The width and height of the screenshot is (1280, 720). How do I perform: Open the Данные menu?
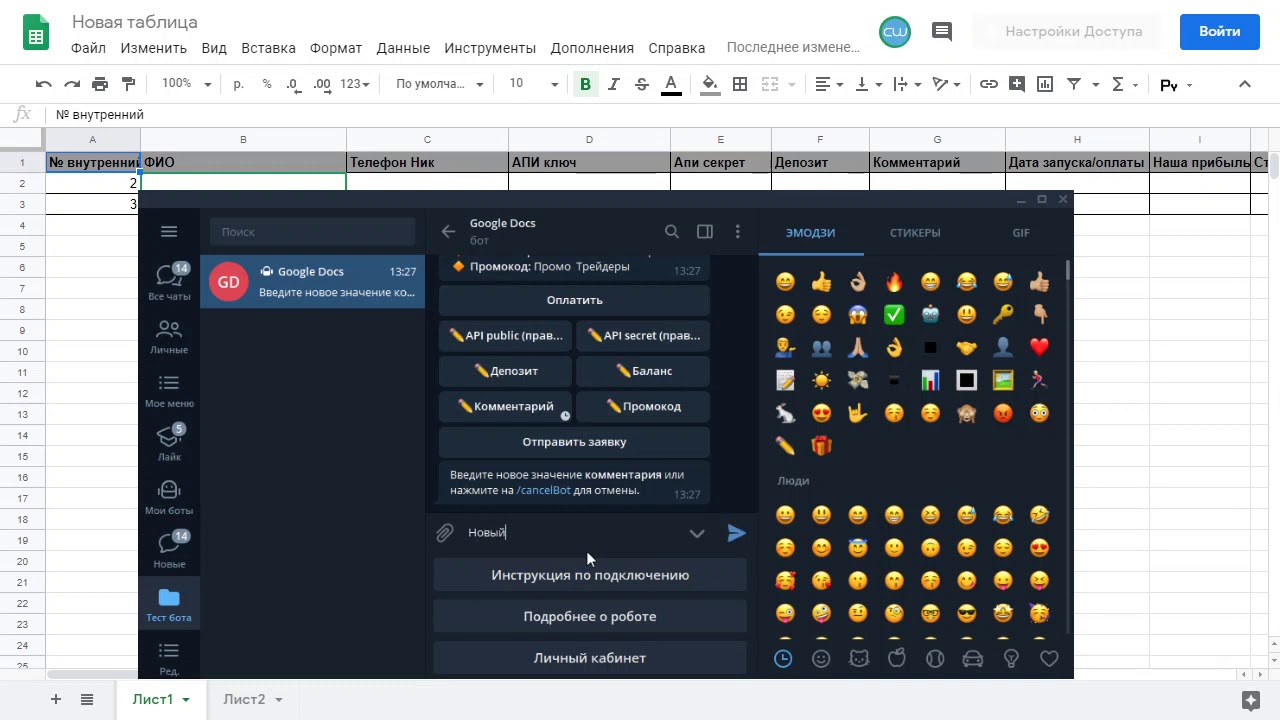point(403,48)
